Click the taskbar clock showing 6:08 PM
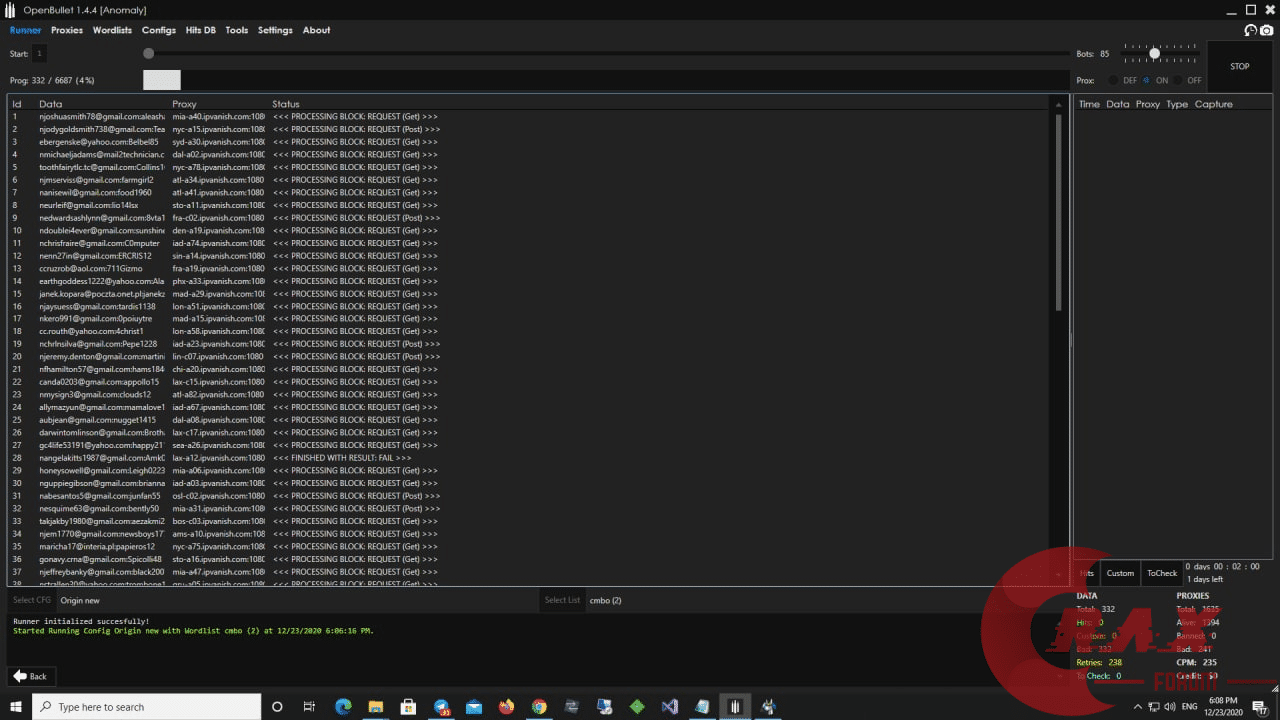This screenshot has width=1280, height=720. pyautogui.click(x=1222, y=706)
